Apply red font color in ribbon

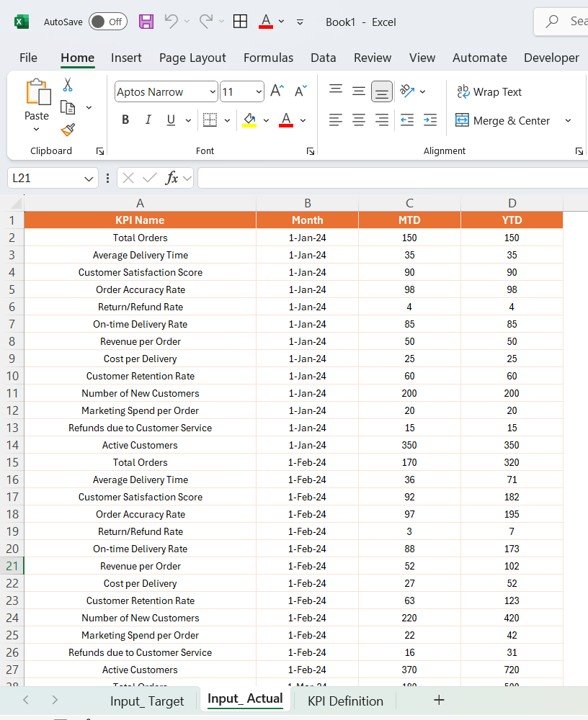point(286,120)
